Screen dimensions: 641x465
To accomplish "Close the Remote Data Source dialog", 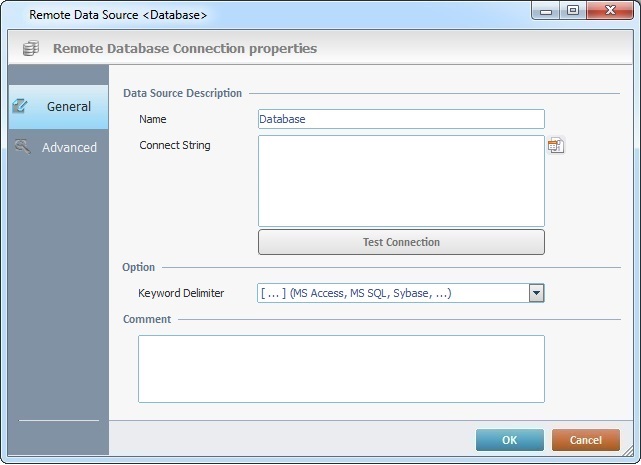I will (608, 11).
